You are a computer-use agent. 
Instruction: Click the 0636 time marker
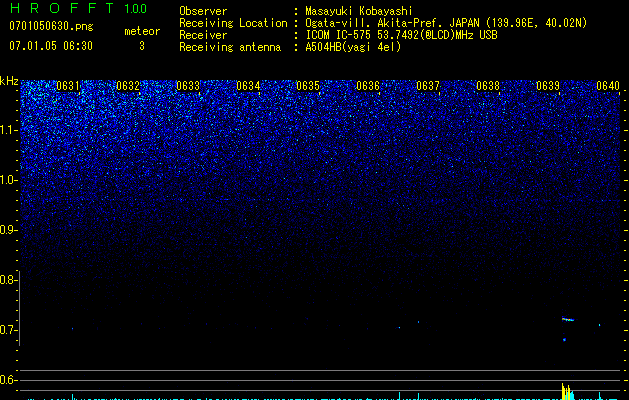point(368,86)
